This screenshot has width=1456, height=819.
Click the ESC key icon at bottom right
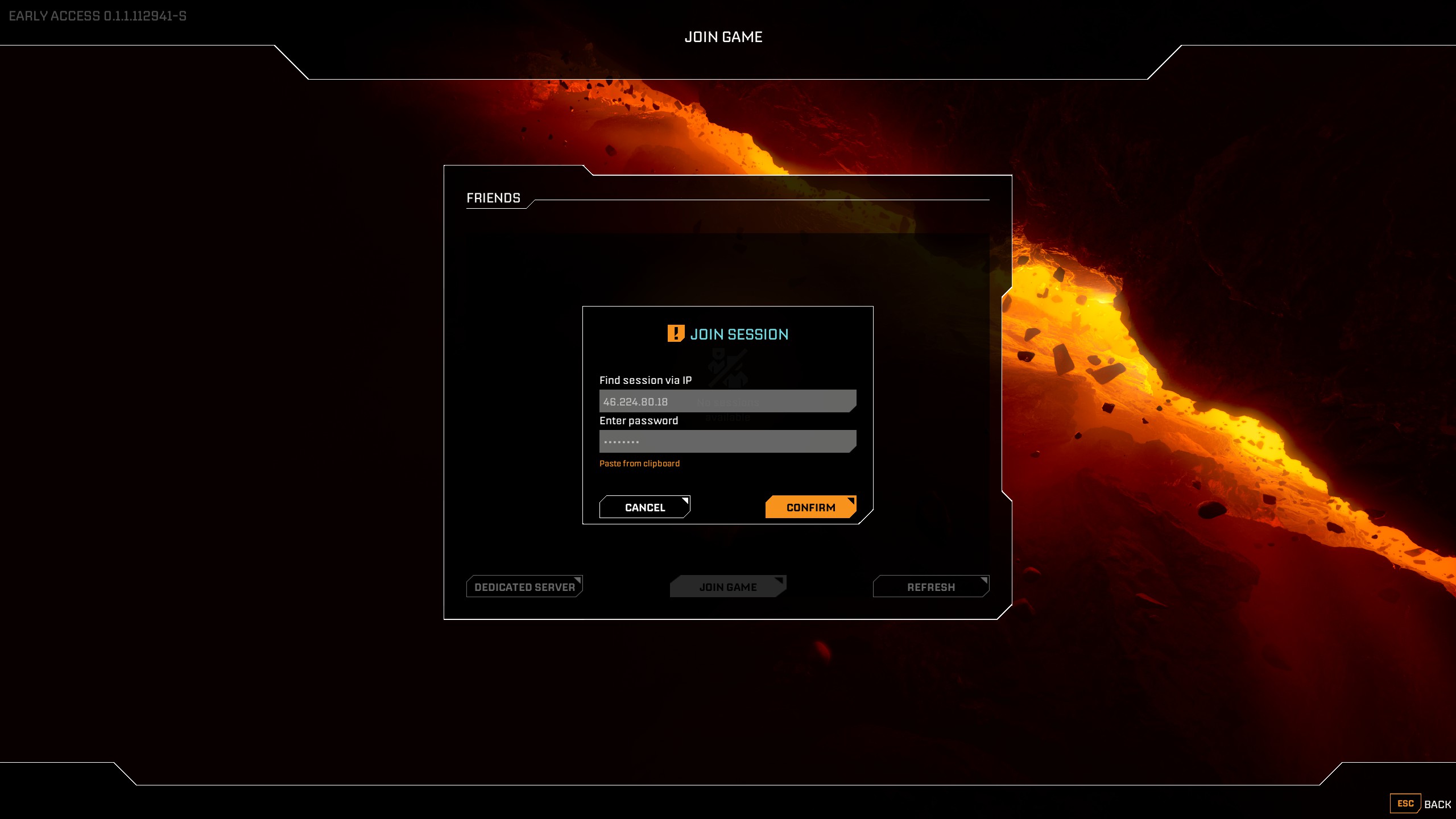(1405, 804)
